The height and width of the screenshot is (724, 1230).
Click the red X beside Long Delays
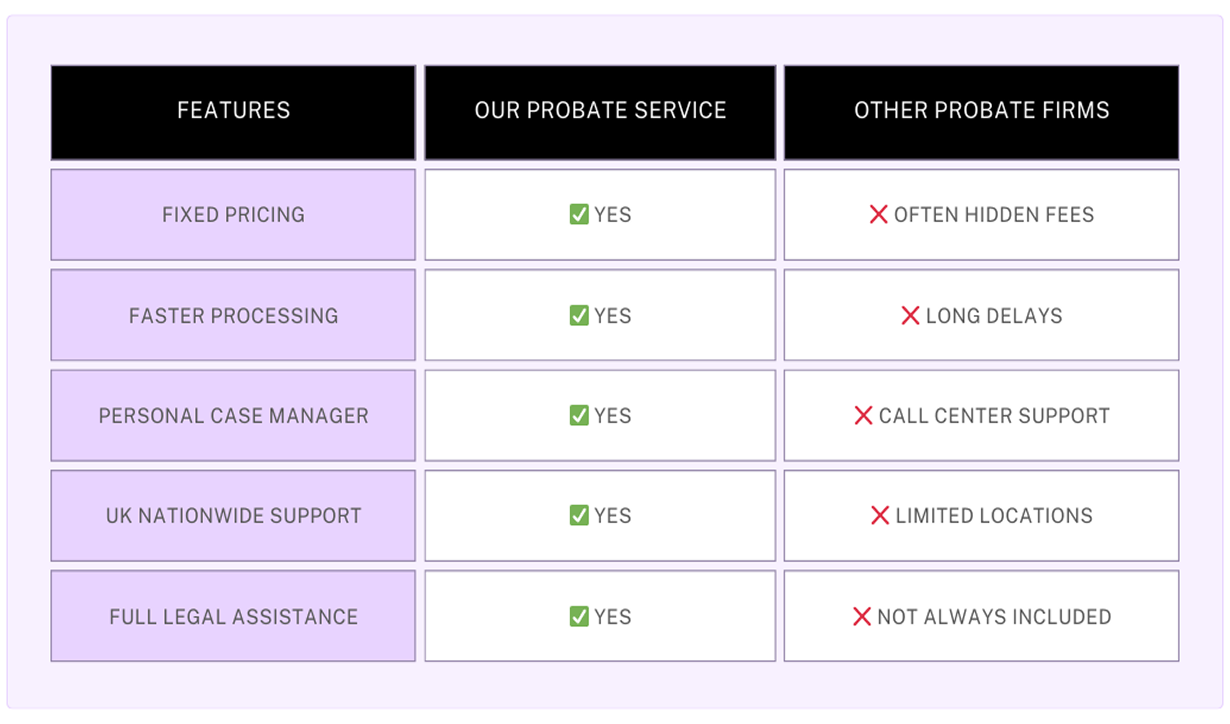tap(910, 315)
